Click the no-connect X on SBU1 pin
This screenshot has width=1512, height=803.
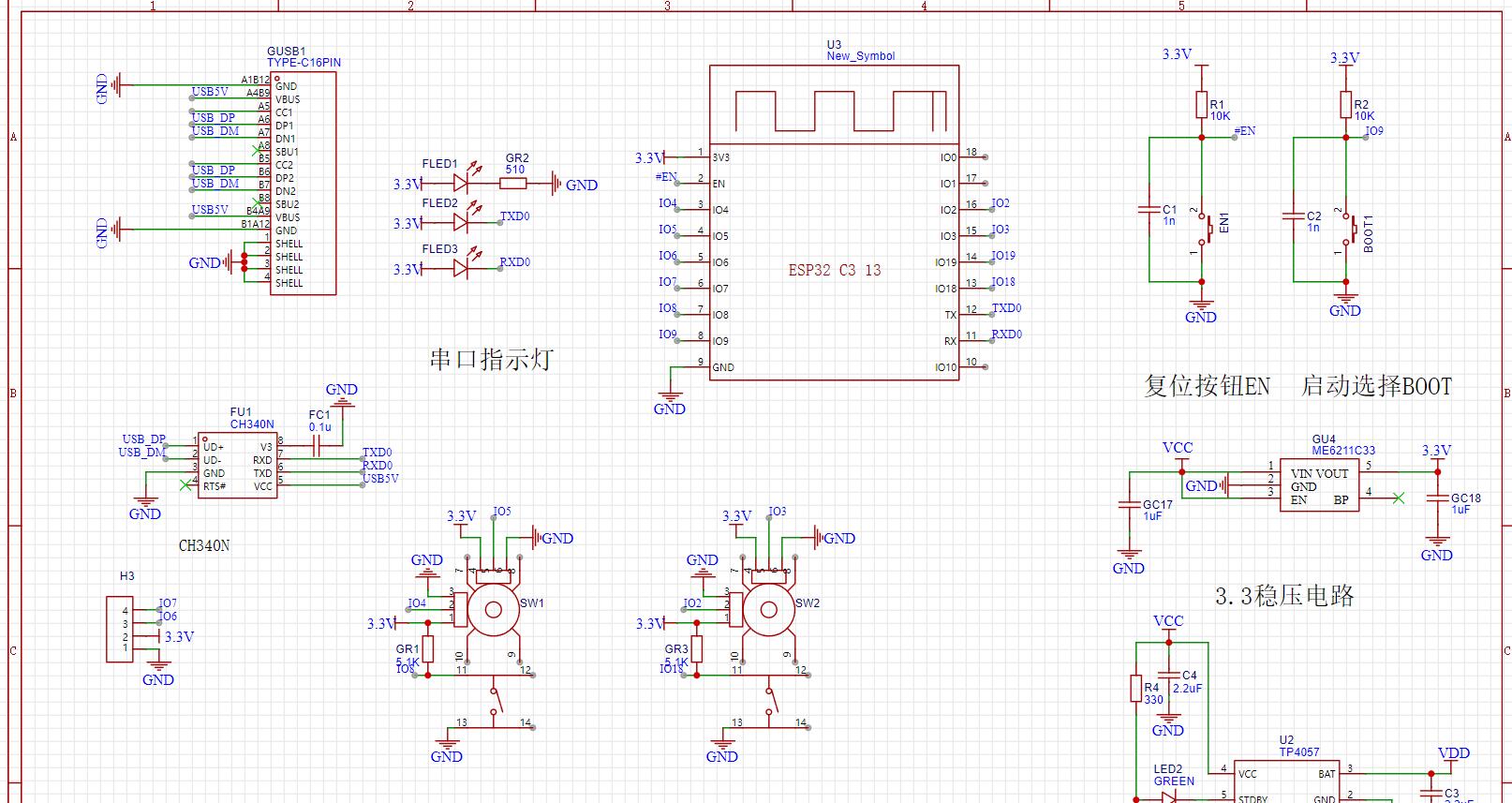click(259, 150)
